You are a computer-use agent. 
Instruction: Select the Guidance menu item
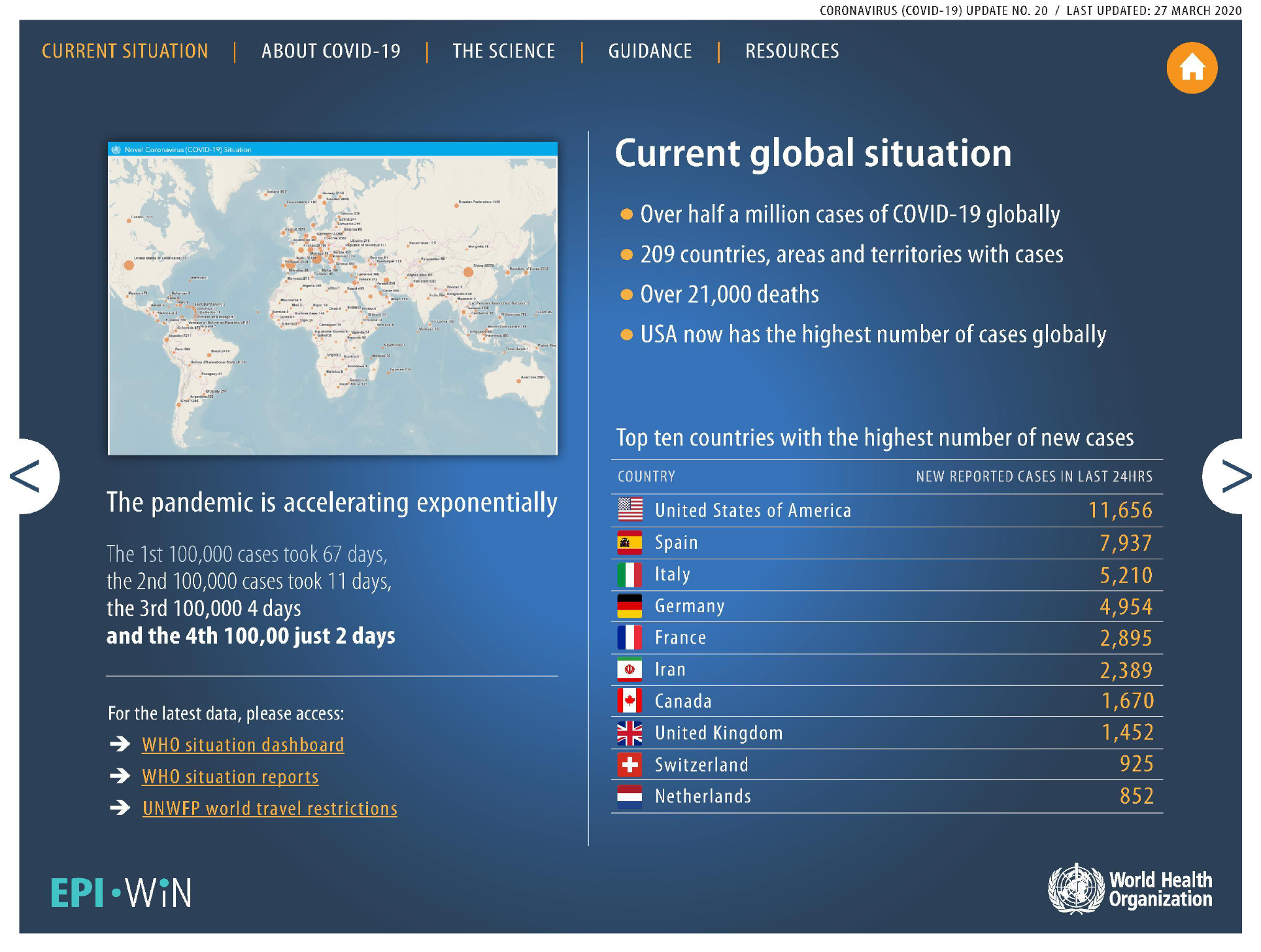650,51
